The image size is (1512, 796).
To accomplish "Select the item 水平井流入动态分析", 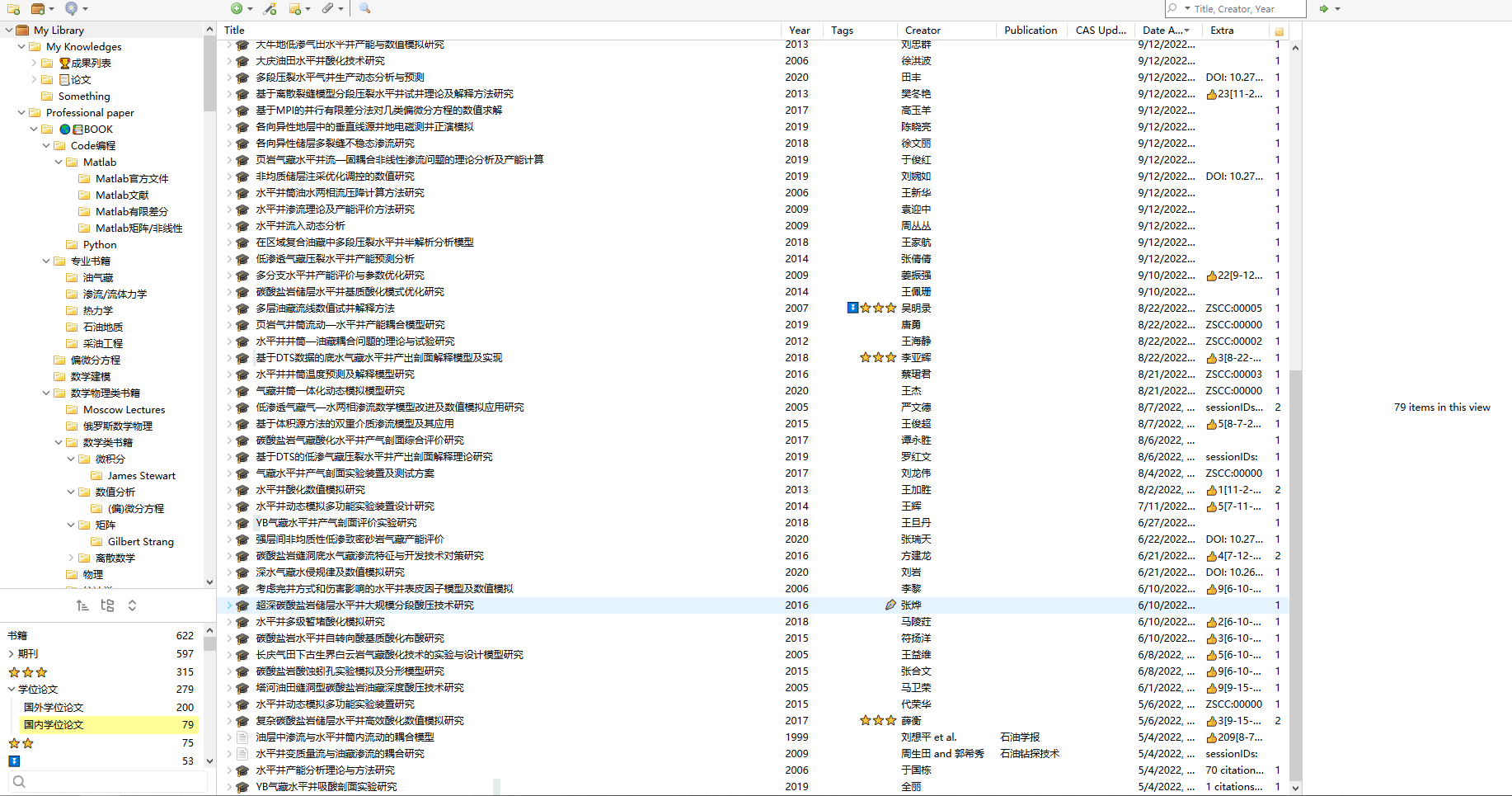I will [x=300, y=225].
